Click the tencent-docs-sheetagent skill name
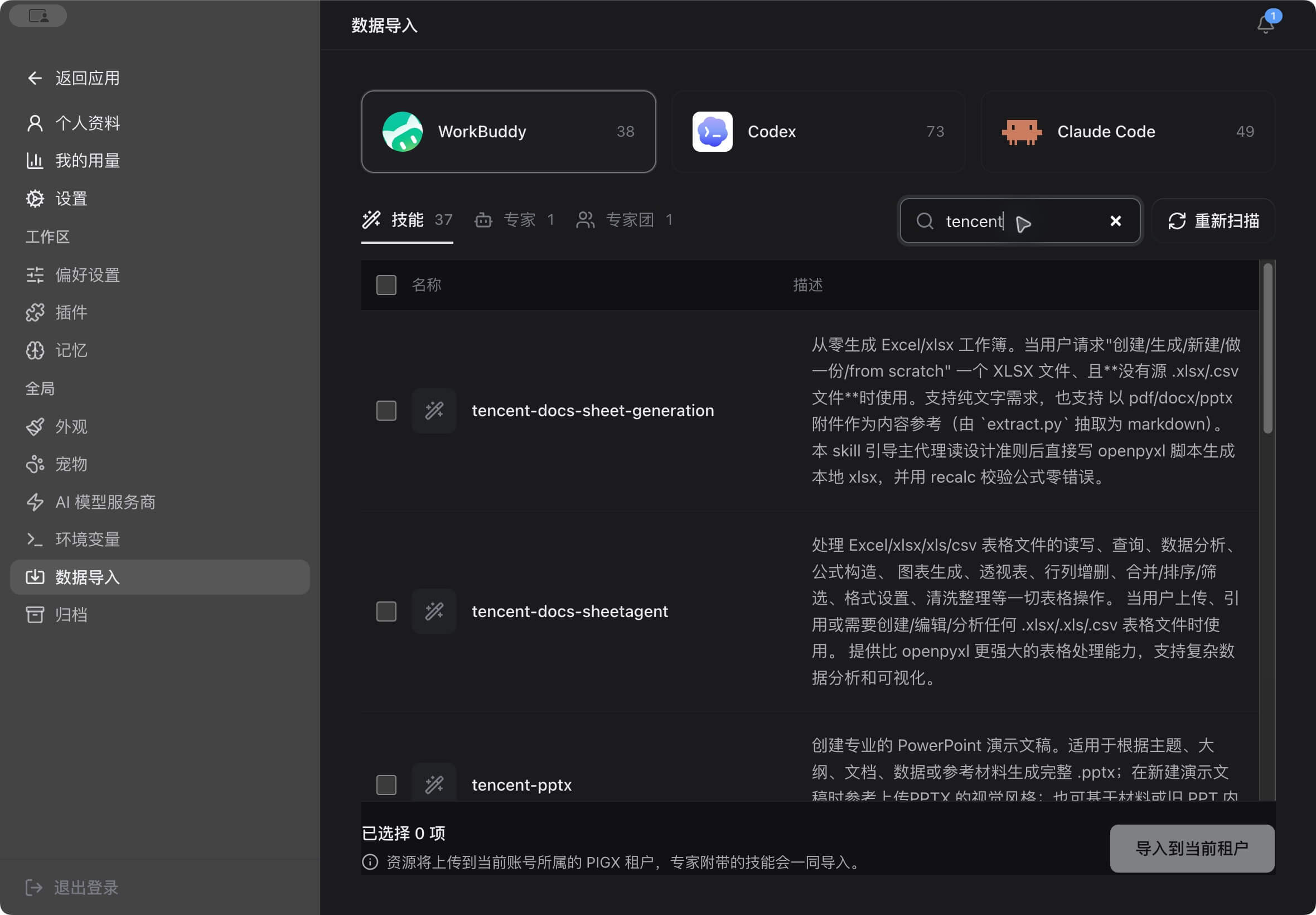1316x915 pixels. 569,611
